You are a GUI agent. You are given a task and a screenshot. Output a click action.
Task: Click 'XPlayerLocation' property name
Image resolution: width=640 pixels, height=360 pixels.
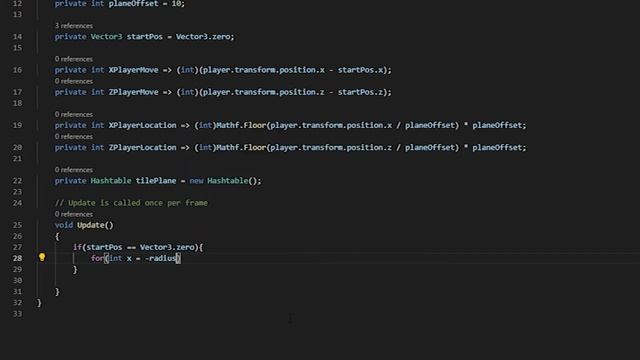[142, 125]
